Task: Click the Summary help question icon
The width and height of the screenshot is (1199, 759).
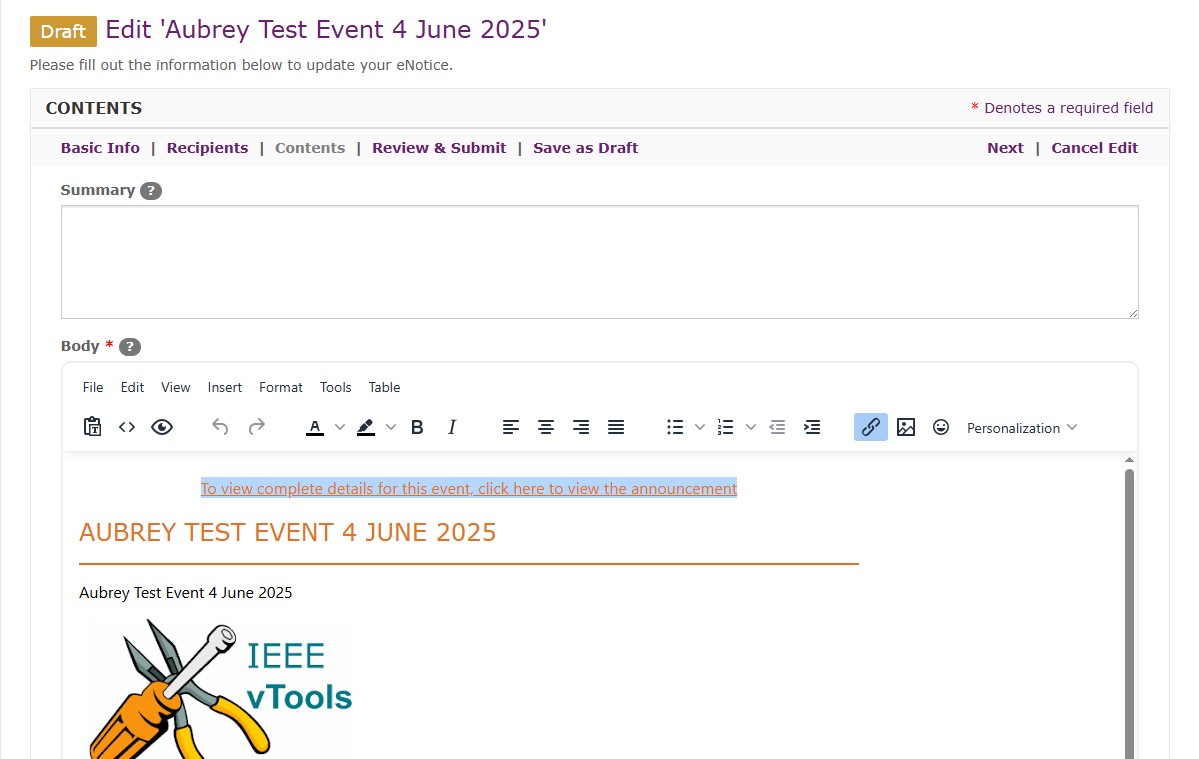Action: tap(151, 190)
